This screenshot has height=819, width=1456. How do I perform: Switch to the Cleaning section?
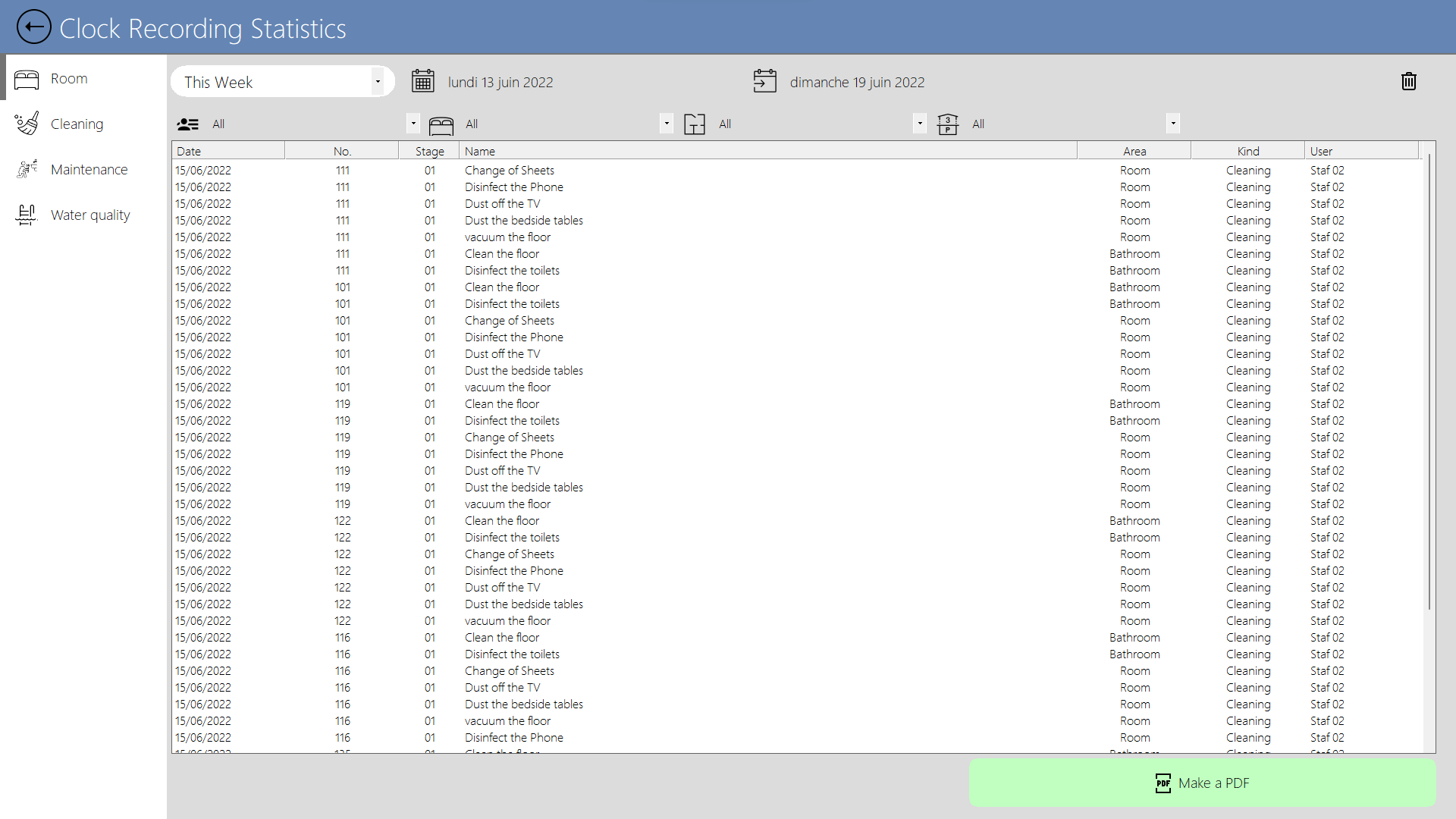(x=77, y=124)
